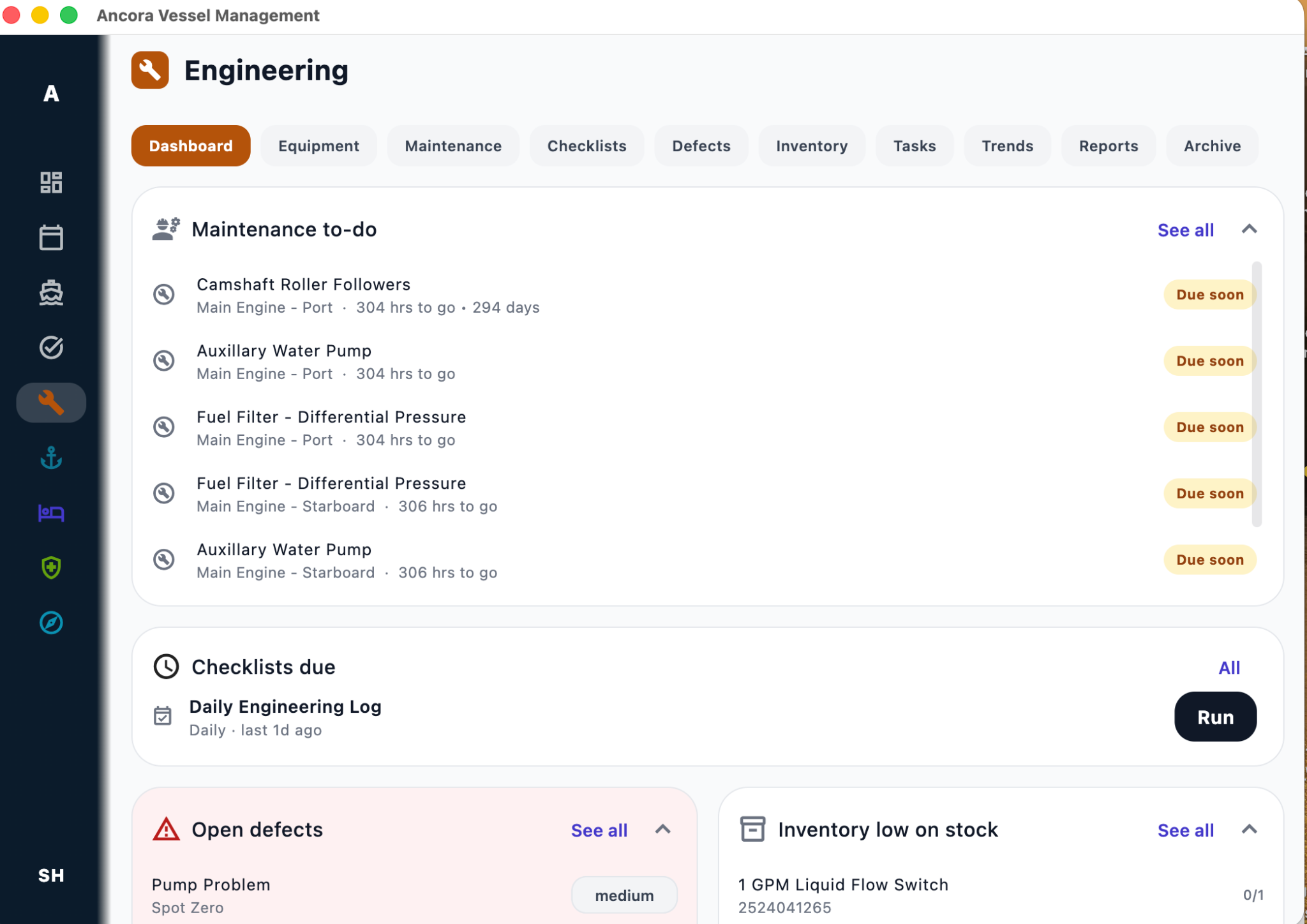Click the green macOS zoom window button
The height and width of the screenshot is (924, 1307).
click(68, 15)
